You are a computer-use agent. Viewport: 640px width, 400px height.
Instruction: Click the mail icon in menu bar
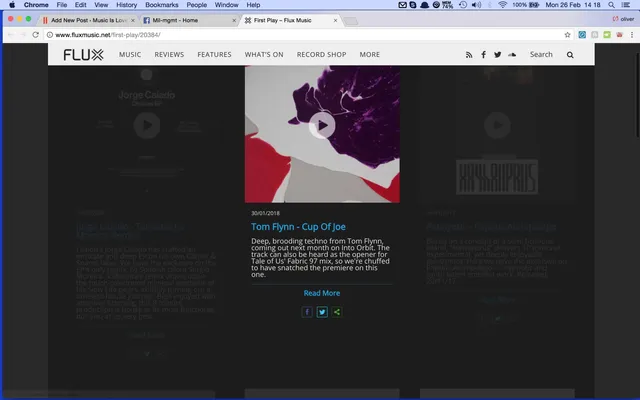coord(402,5)
